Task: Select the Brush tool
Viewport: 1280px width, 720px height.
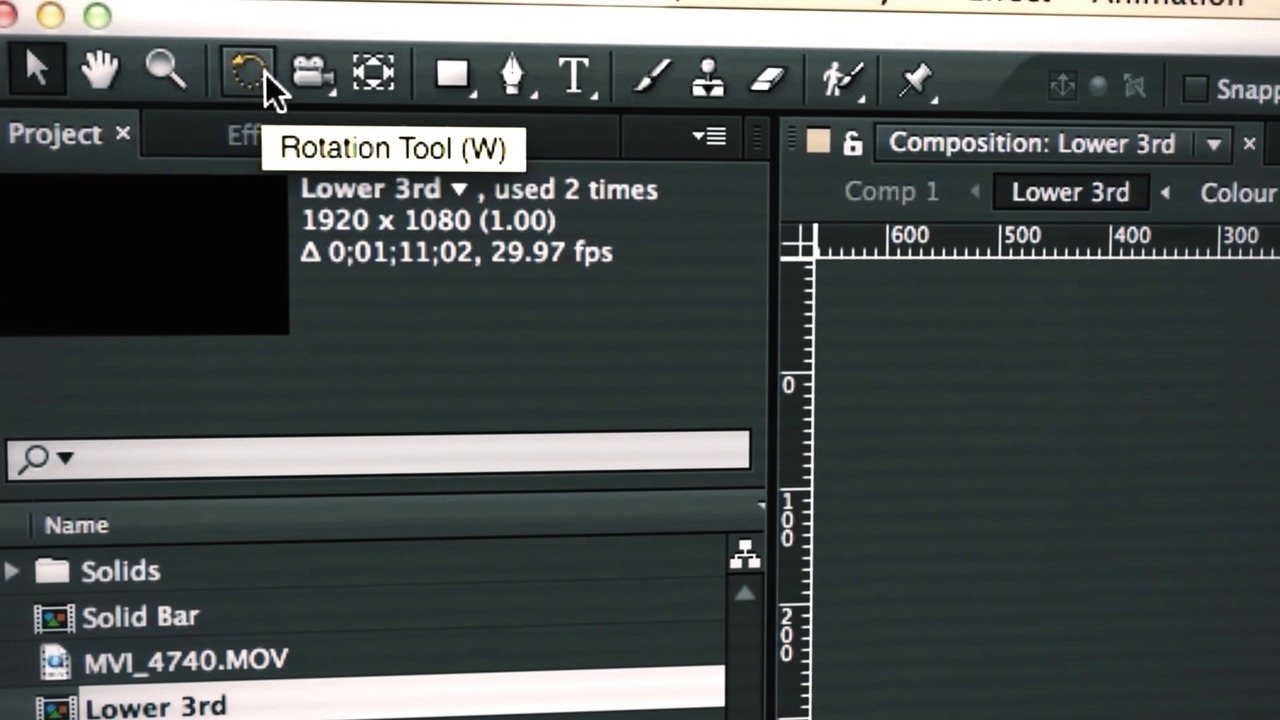Action: [x=651, y=77]
